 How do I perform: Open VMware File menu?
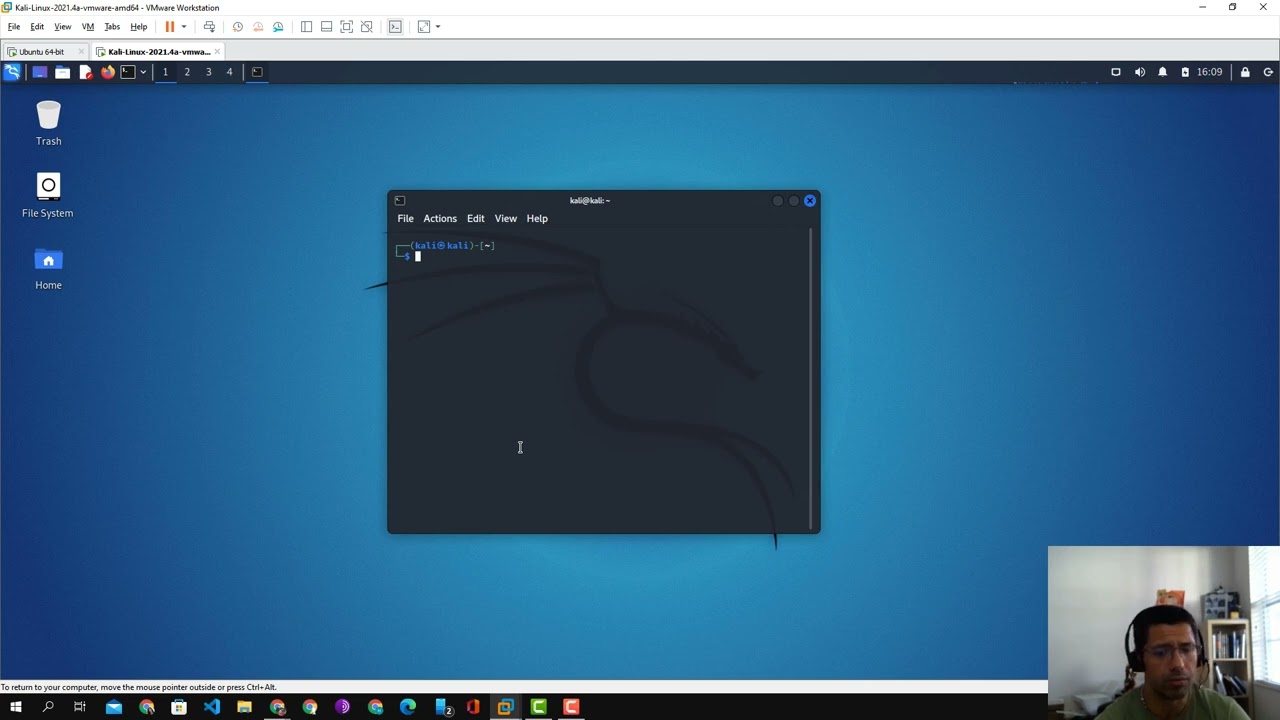coord(14,27)
